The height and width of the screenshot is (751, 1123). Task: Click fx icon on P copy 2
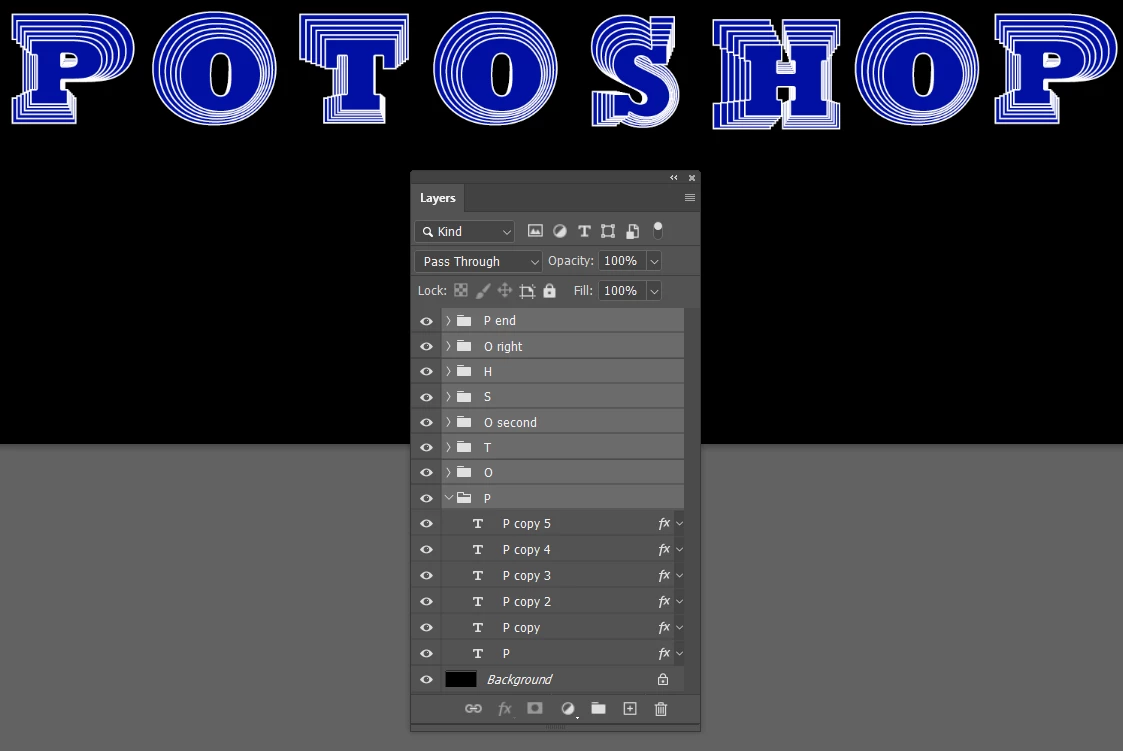pos(664,601)
